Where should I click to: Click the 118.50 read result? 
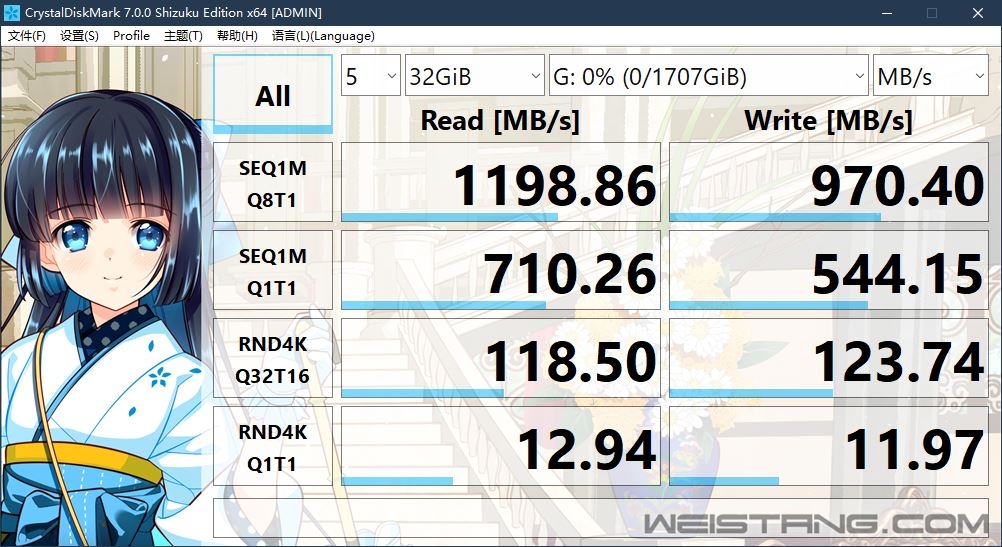click(500, 358)
